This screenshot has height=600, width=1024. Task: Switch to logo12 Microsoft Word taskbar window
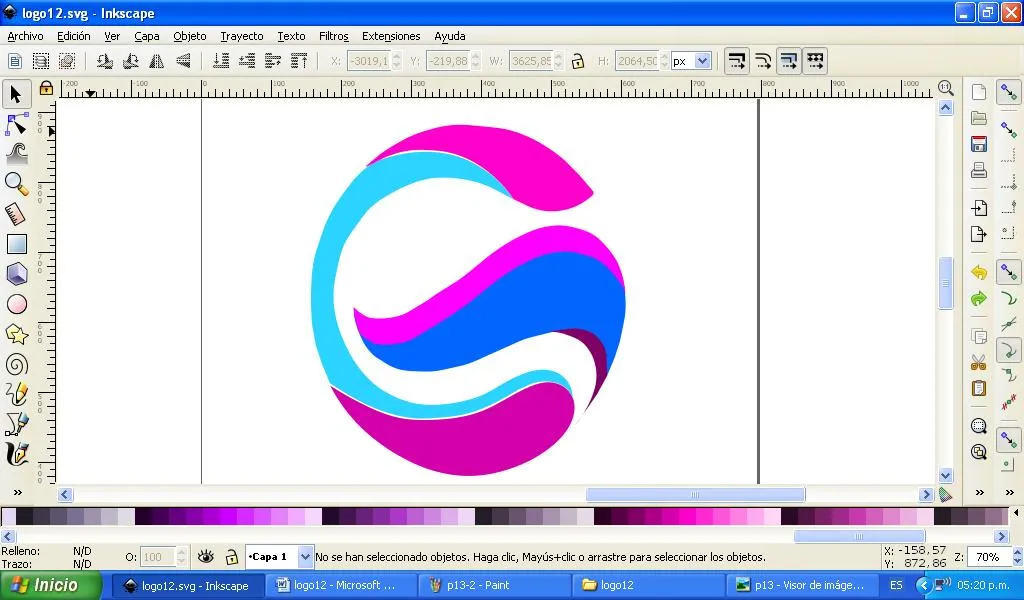340,585
